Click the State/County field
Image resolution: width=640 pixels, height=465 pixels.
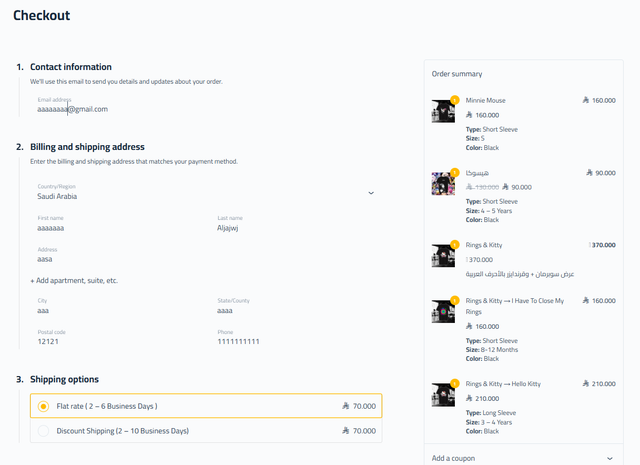[x=296, y=306]
